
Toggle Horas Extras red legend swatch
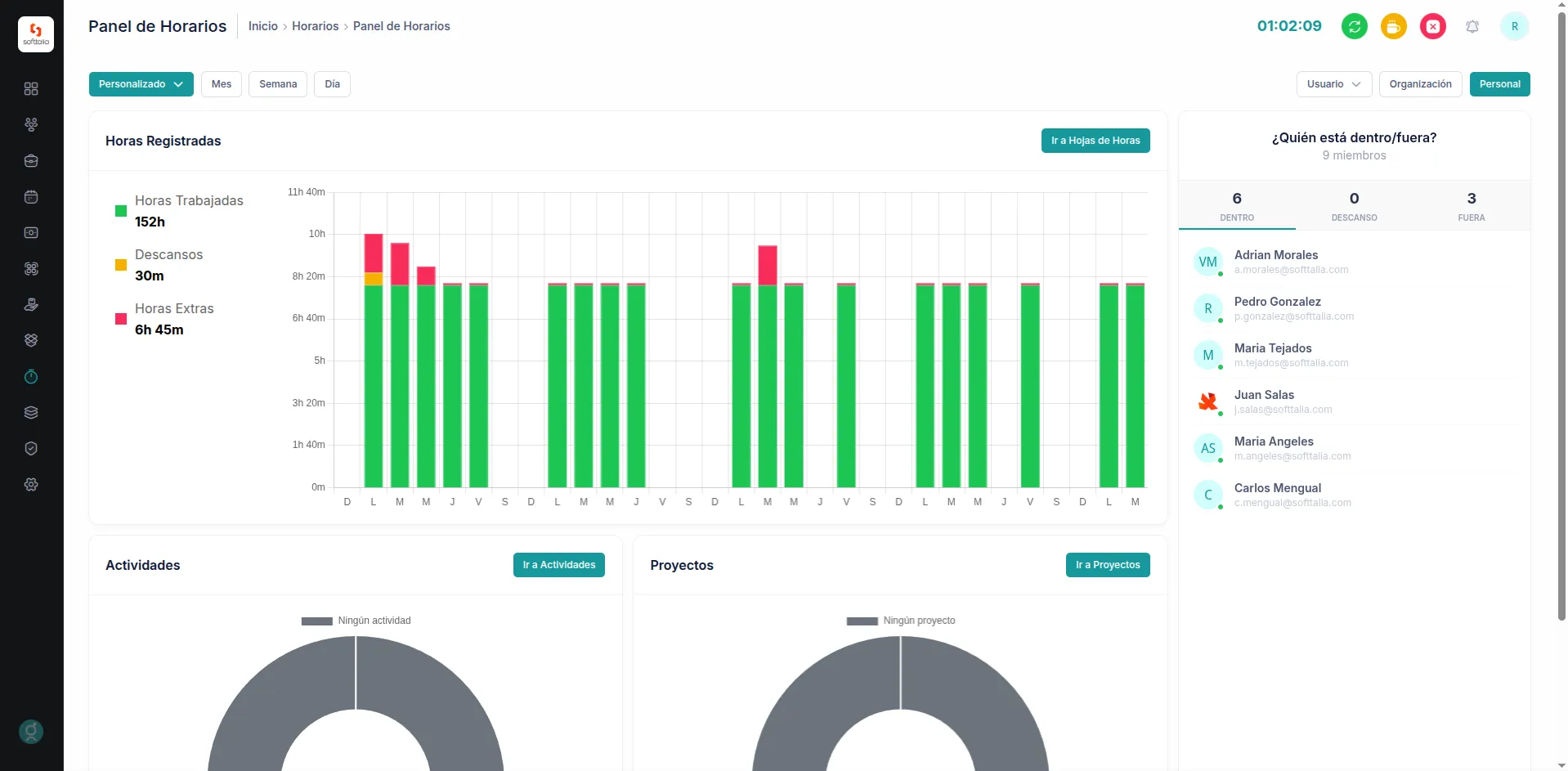click(x=121, y=319)
